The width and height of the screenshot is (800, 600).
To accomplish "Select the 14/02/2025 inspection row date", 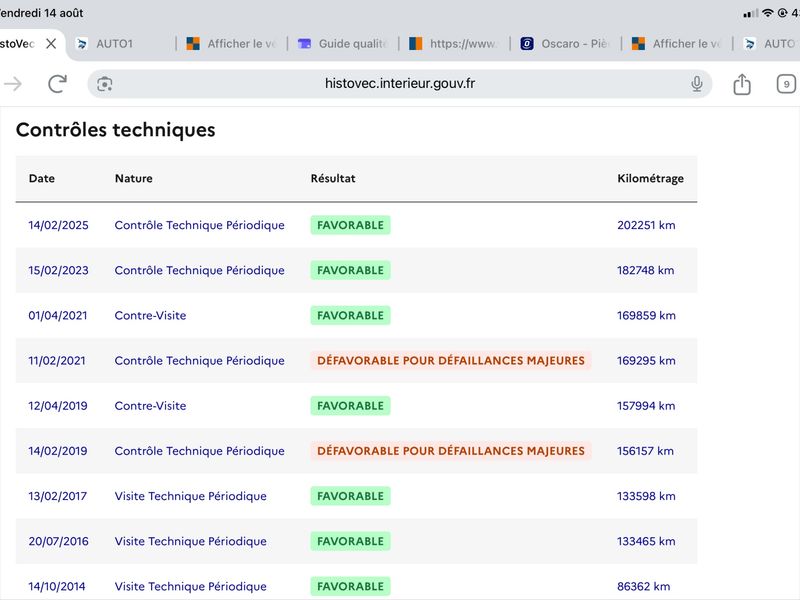I will (58, 225).
